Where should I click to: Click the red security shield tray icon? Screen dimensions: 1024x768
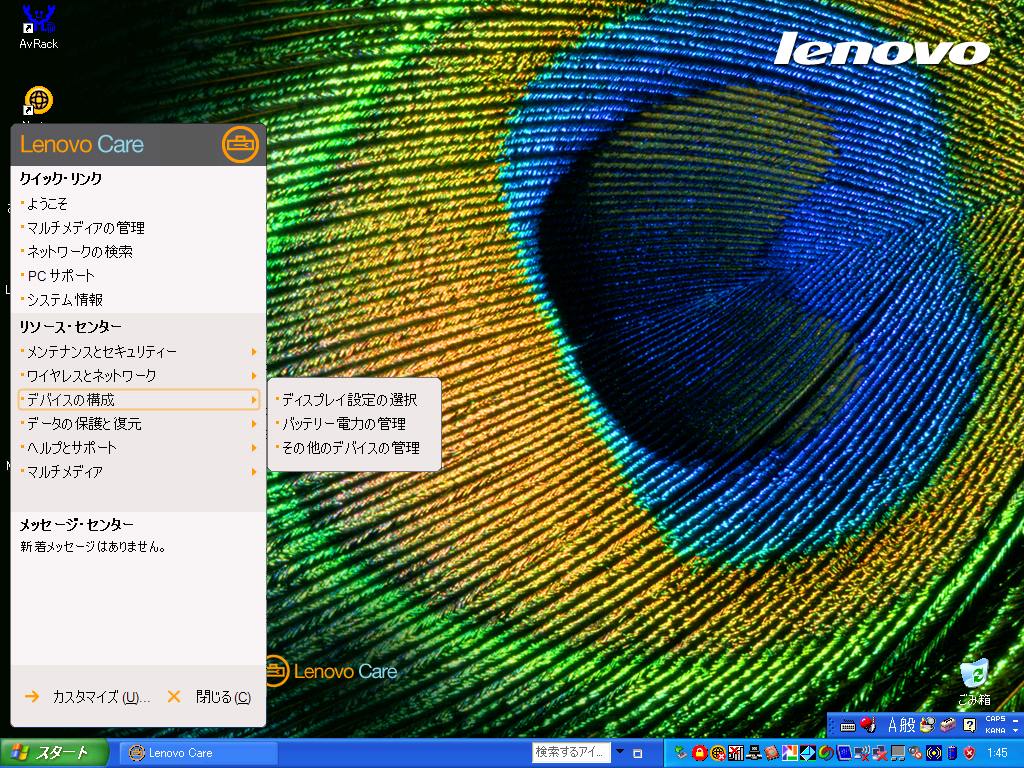[x=969, y=753]
